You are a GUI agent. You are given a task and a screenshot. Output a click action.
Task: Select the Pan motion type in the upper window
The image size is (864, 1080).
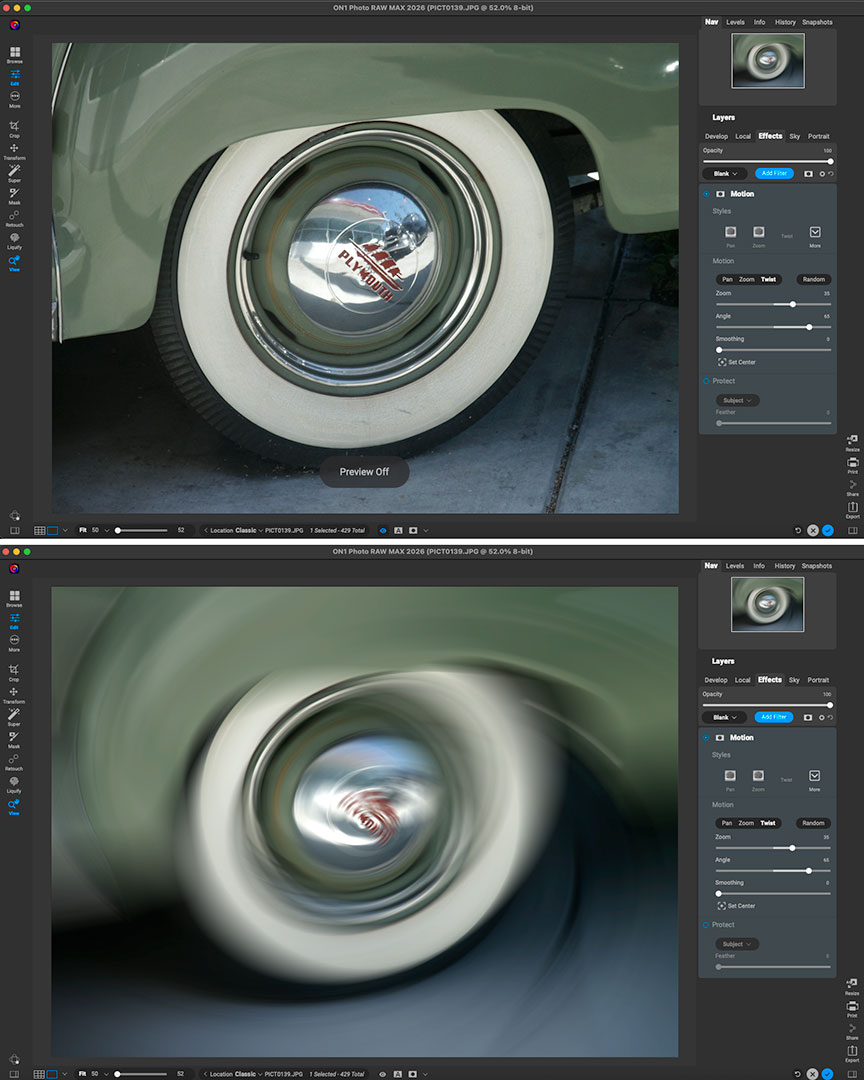click(727, 279)
